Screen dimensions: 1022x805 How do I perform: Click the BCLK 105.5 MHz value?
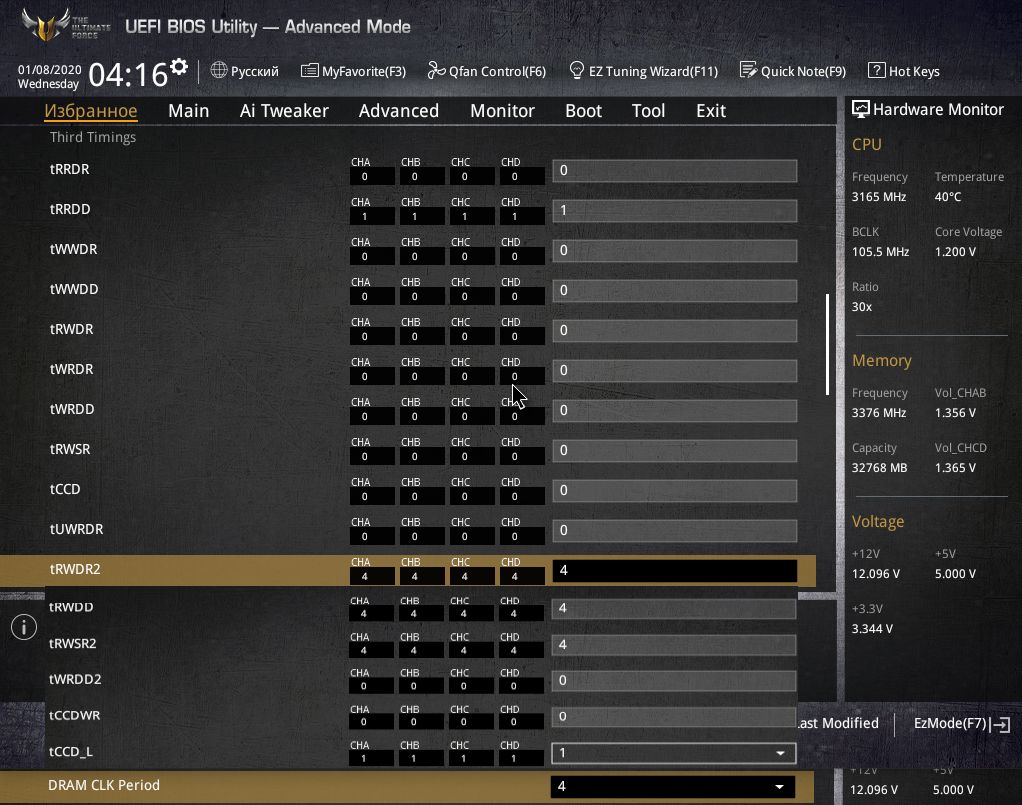tap(880, 252)
